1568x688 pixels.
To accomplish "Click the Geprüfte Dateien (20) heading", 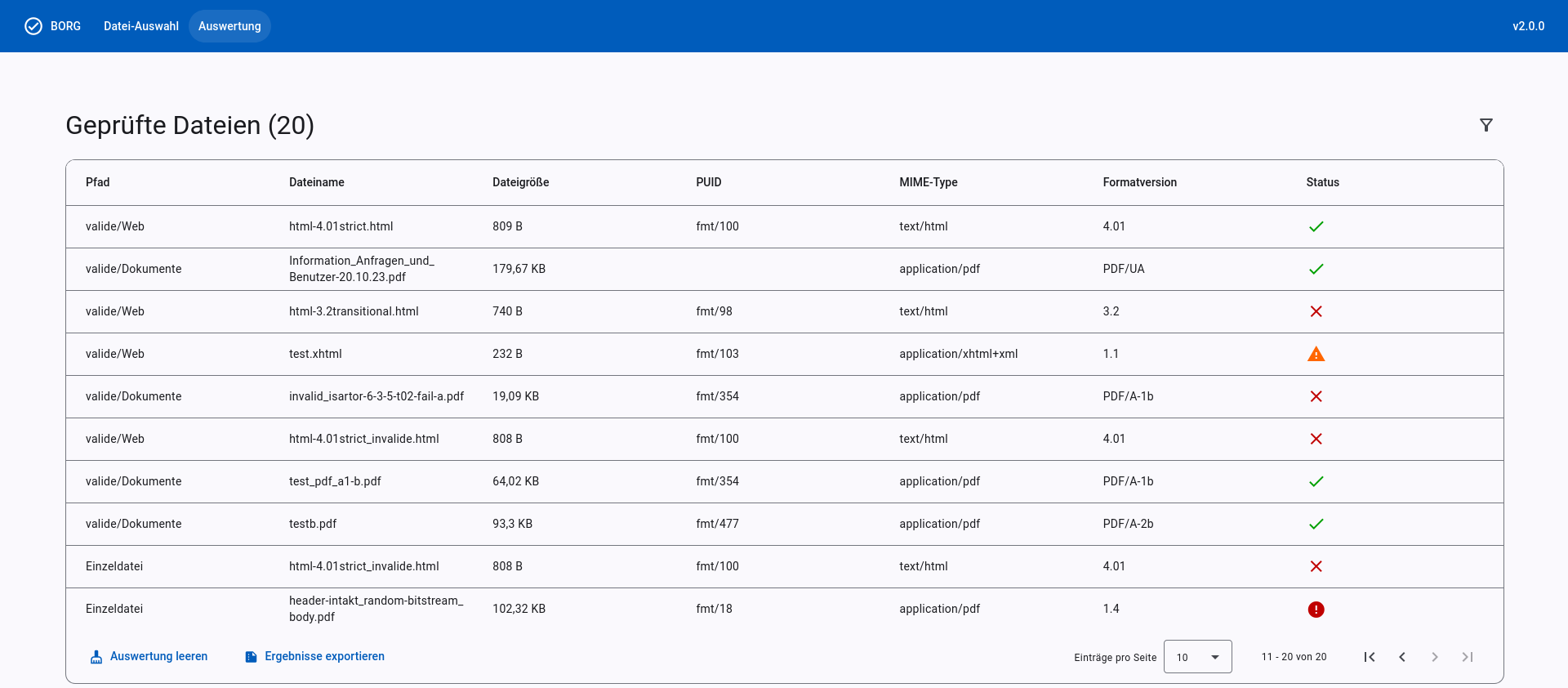I will pos(189,125).
